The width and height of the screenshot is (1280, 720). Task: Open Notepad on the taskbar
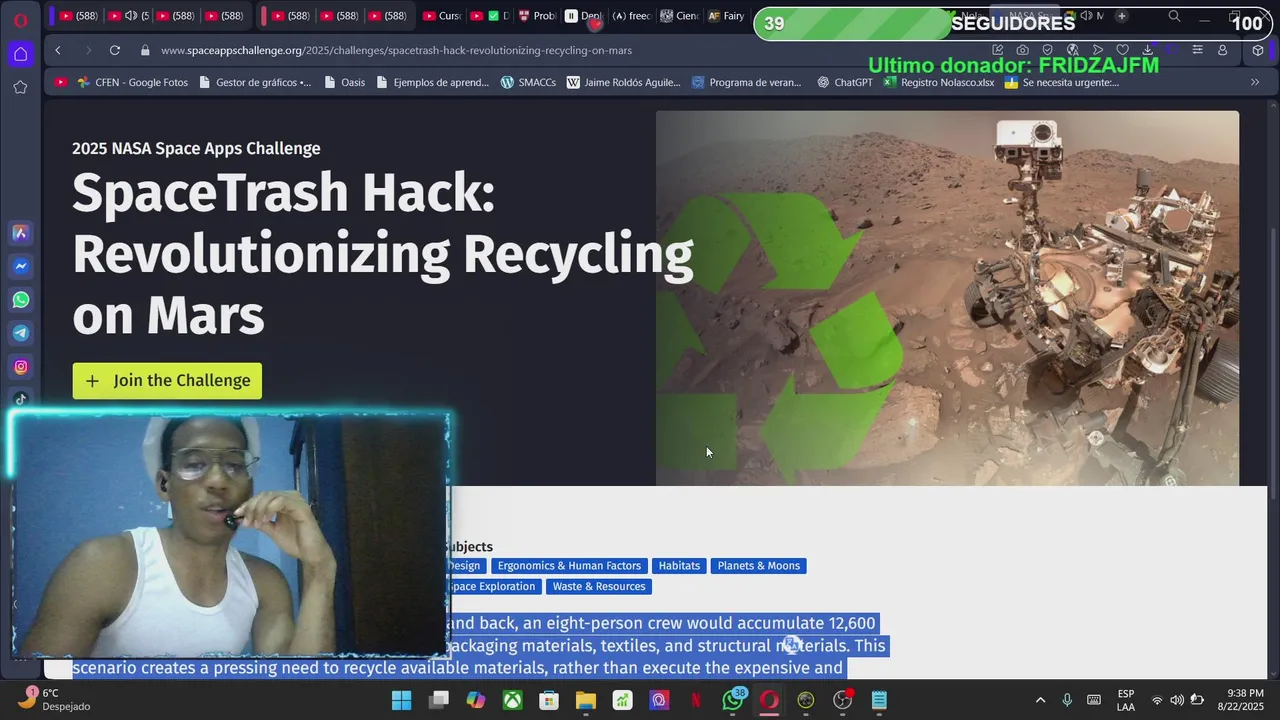(879, 700)
